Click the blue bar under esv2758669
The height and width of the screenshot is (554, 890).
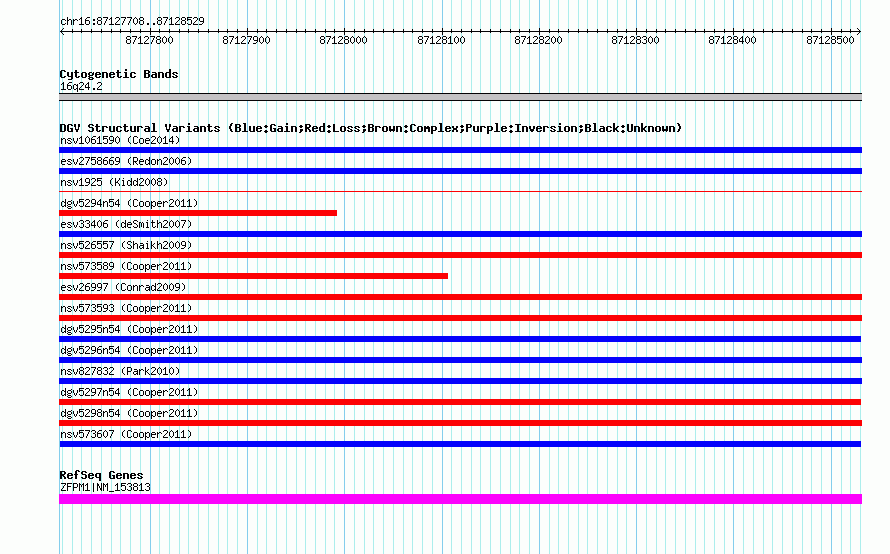click(x=460, y=171)
